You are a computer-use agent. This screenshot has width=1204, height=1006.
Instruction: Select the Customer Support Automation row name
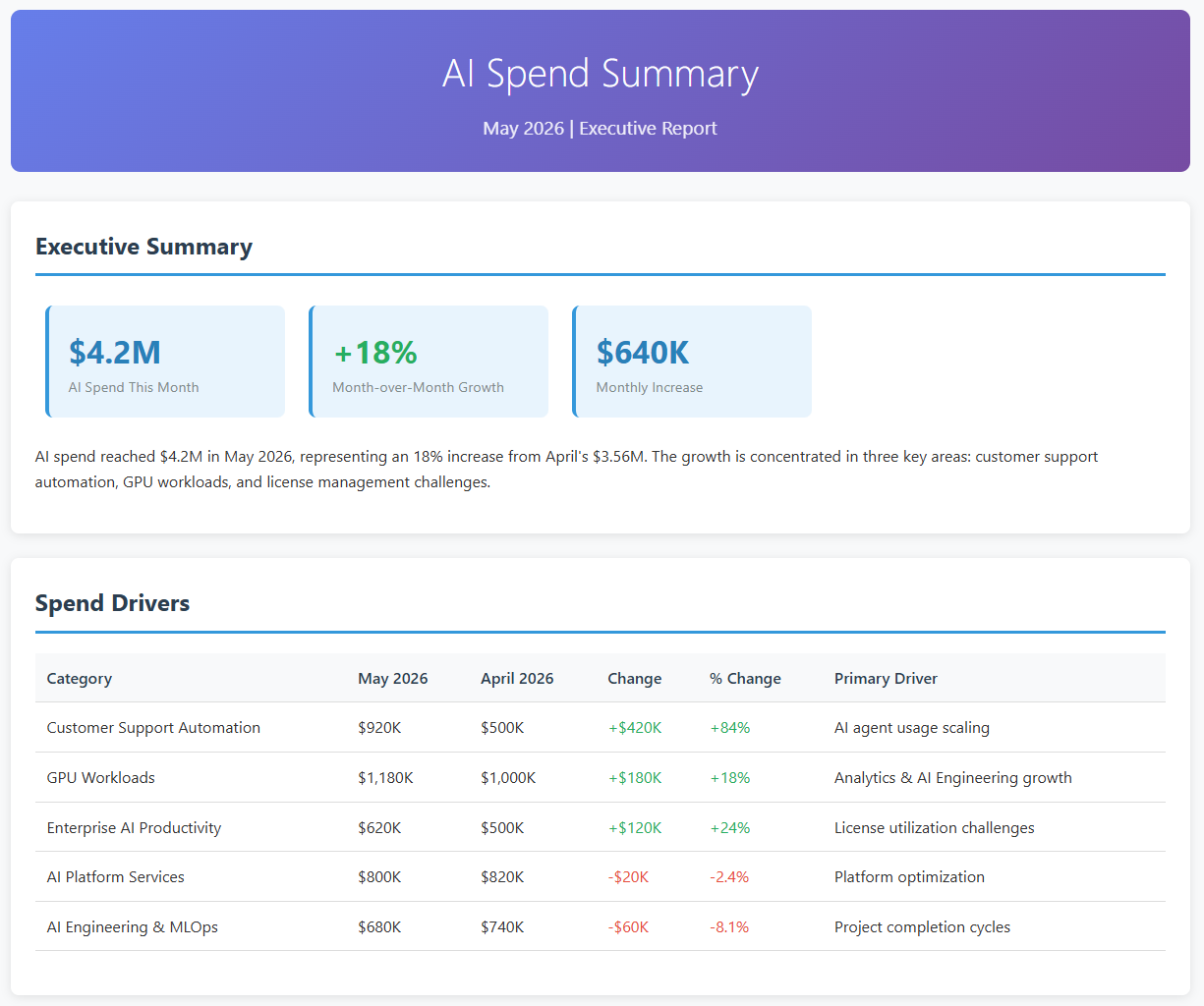[x=153, y=728]
